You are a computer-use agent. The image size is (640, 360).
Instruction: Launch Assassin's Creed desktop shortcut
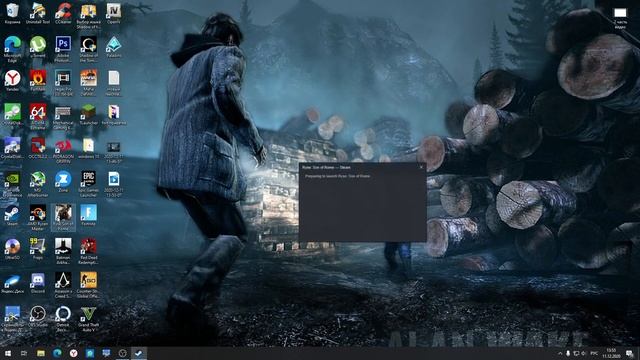pos(63,285)
